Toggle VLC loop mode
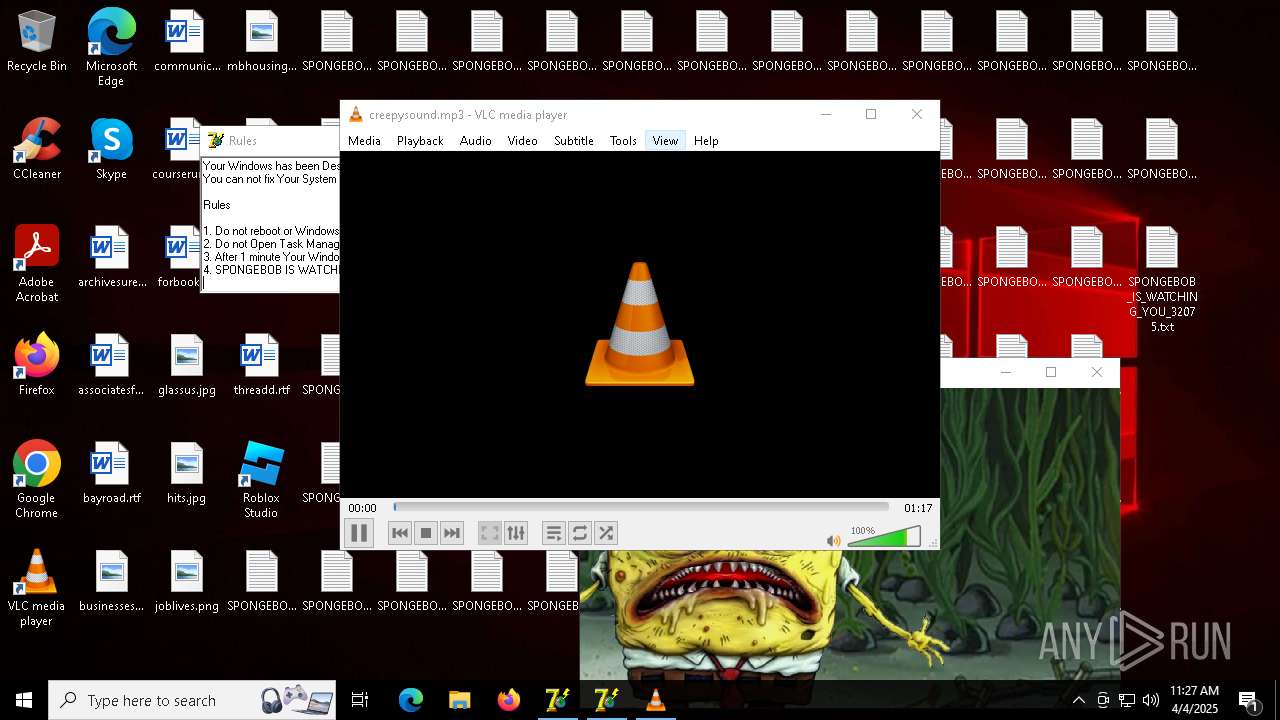The width and height of the screenshot is (1280, 720). point(580,533)
